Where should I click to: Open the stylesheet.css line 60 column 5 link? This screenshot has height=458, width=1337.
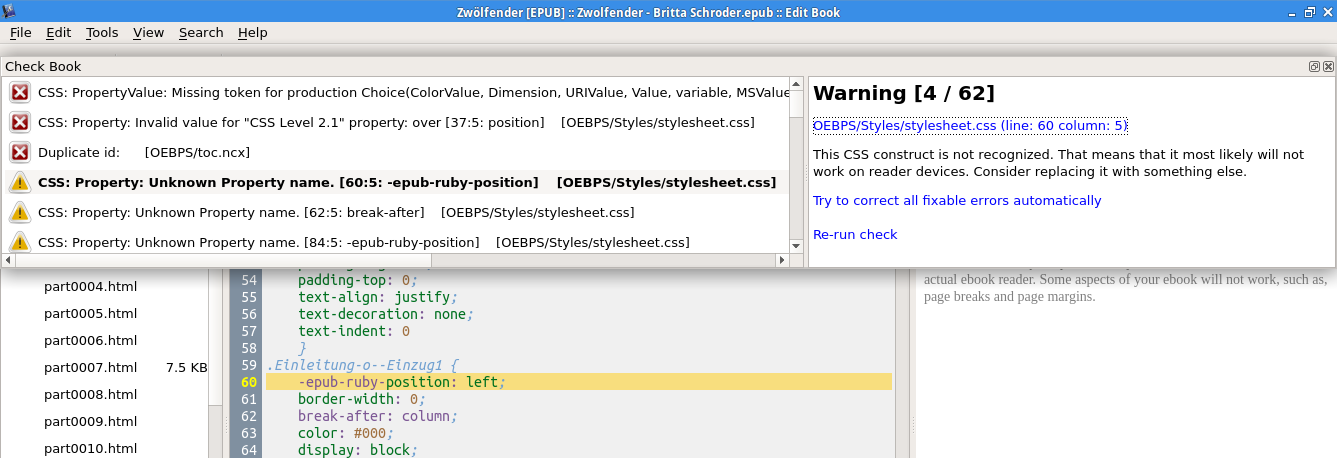coord(970,126)
